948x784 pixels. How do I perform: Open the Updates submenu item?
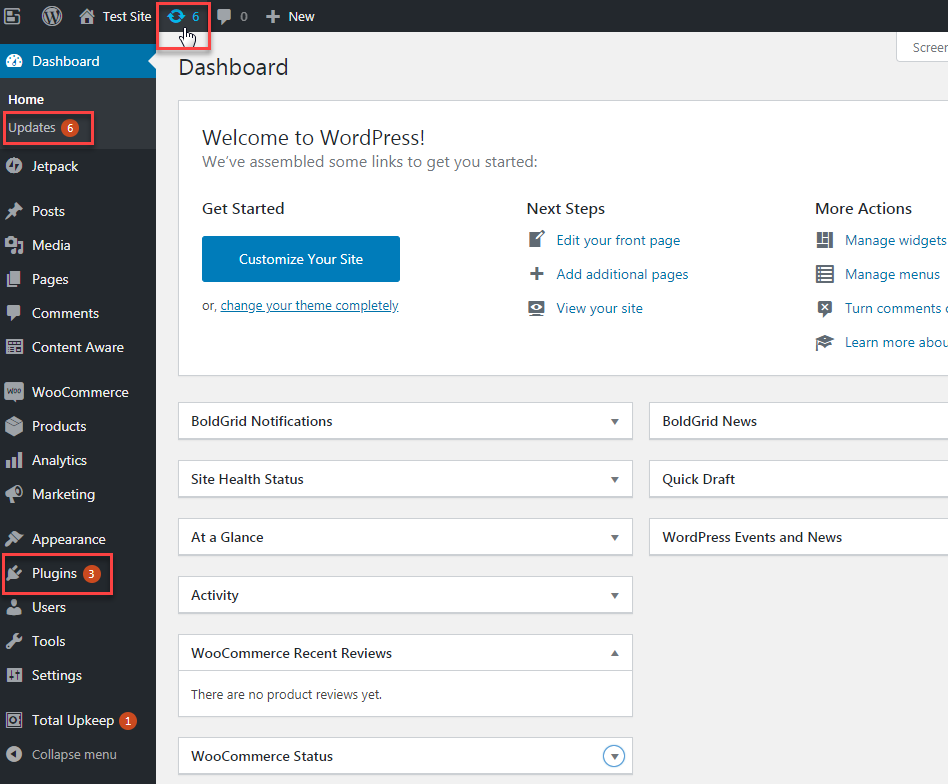[x=32, y=127]
